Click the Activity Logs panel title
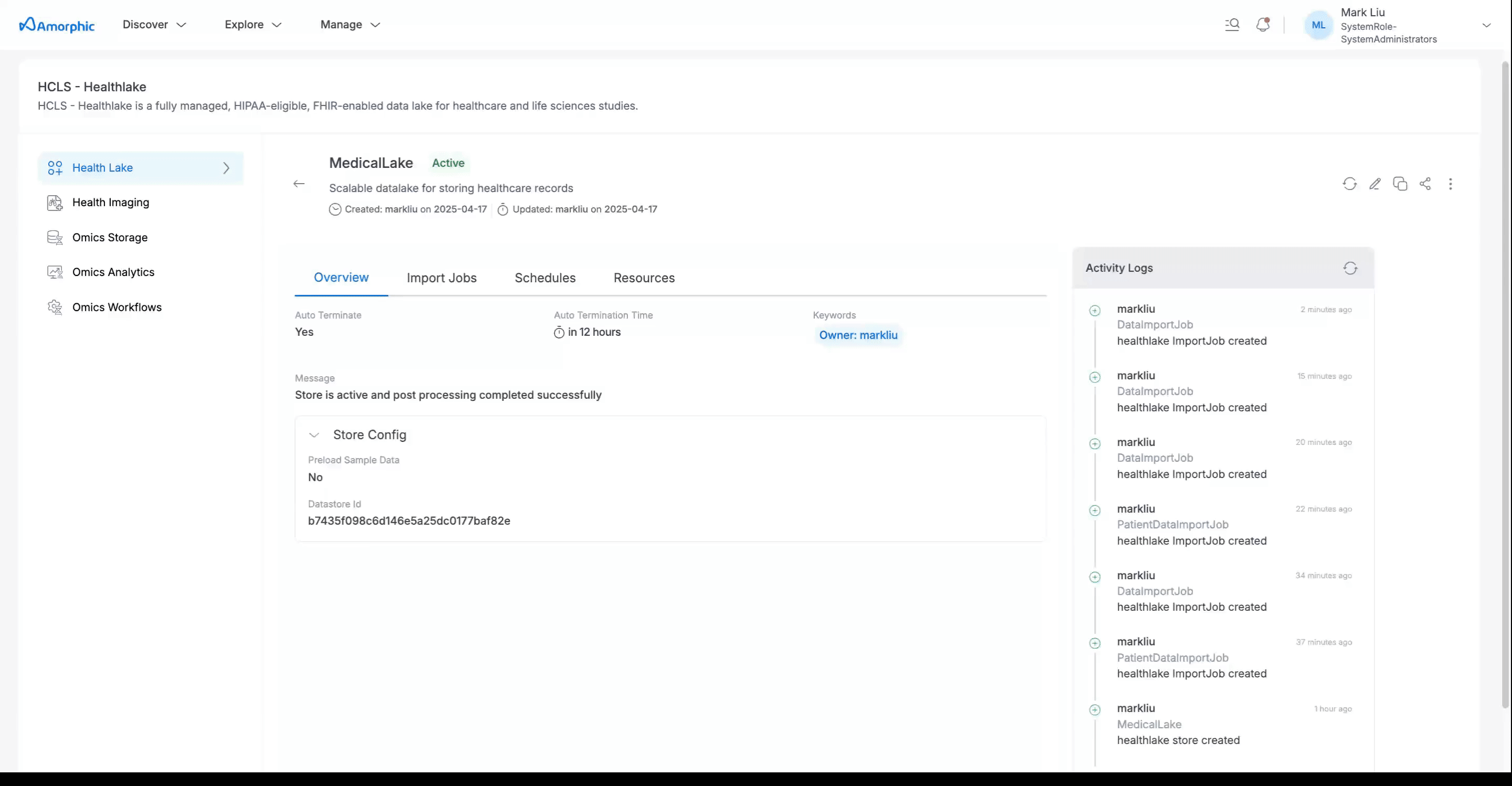1512x786 pixels. pos(1119,268)
